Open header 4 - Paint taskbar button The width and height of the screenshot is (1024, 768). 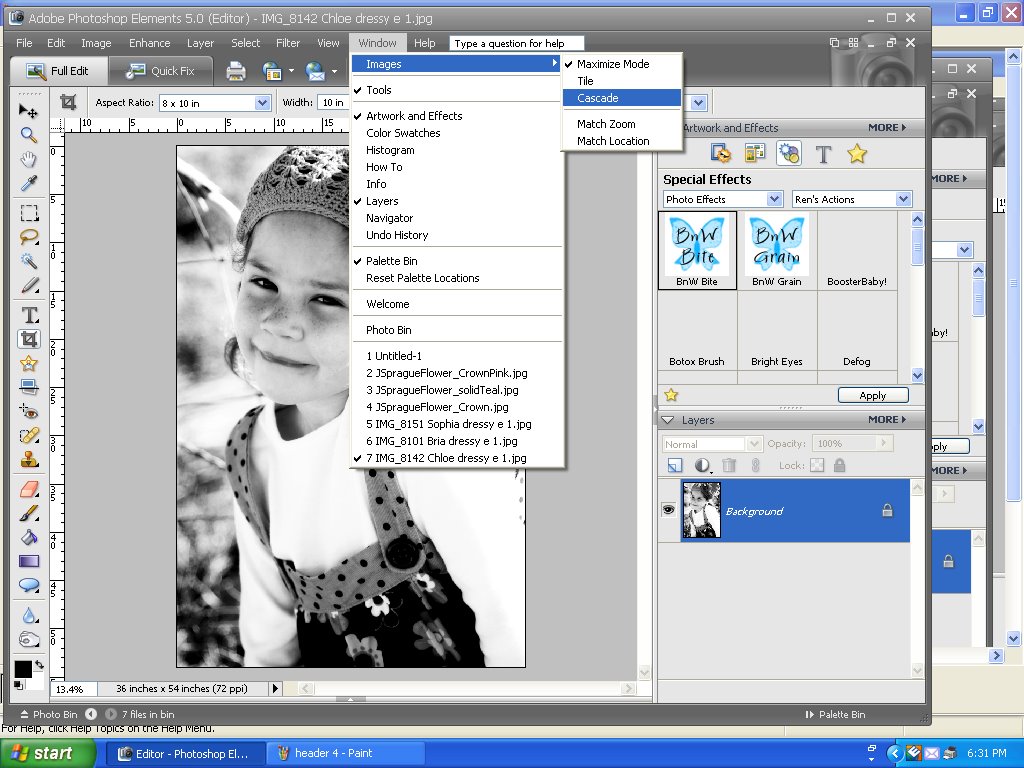pyautogui.click(x=345, y=753)
